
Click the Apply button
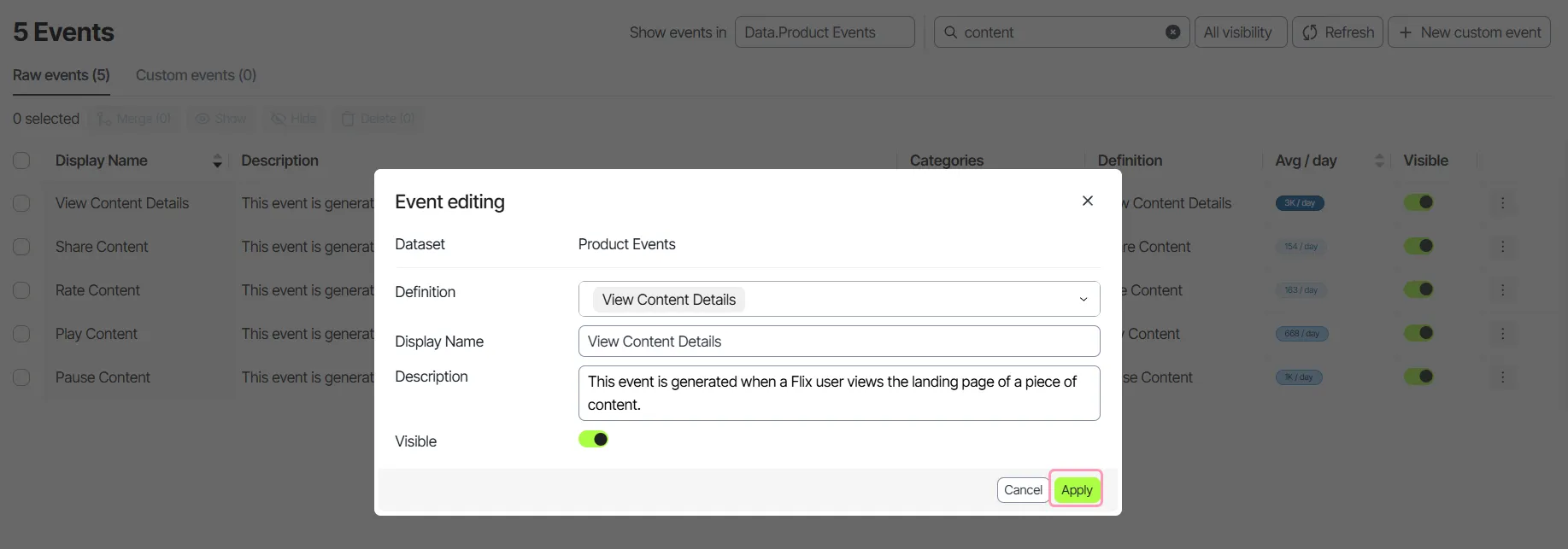pyautogui.click(x=1077, y=490)
